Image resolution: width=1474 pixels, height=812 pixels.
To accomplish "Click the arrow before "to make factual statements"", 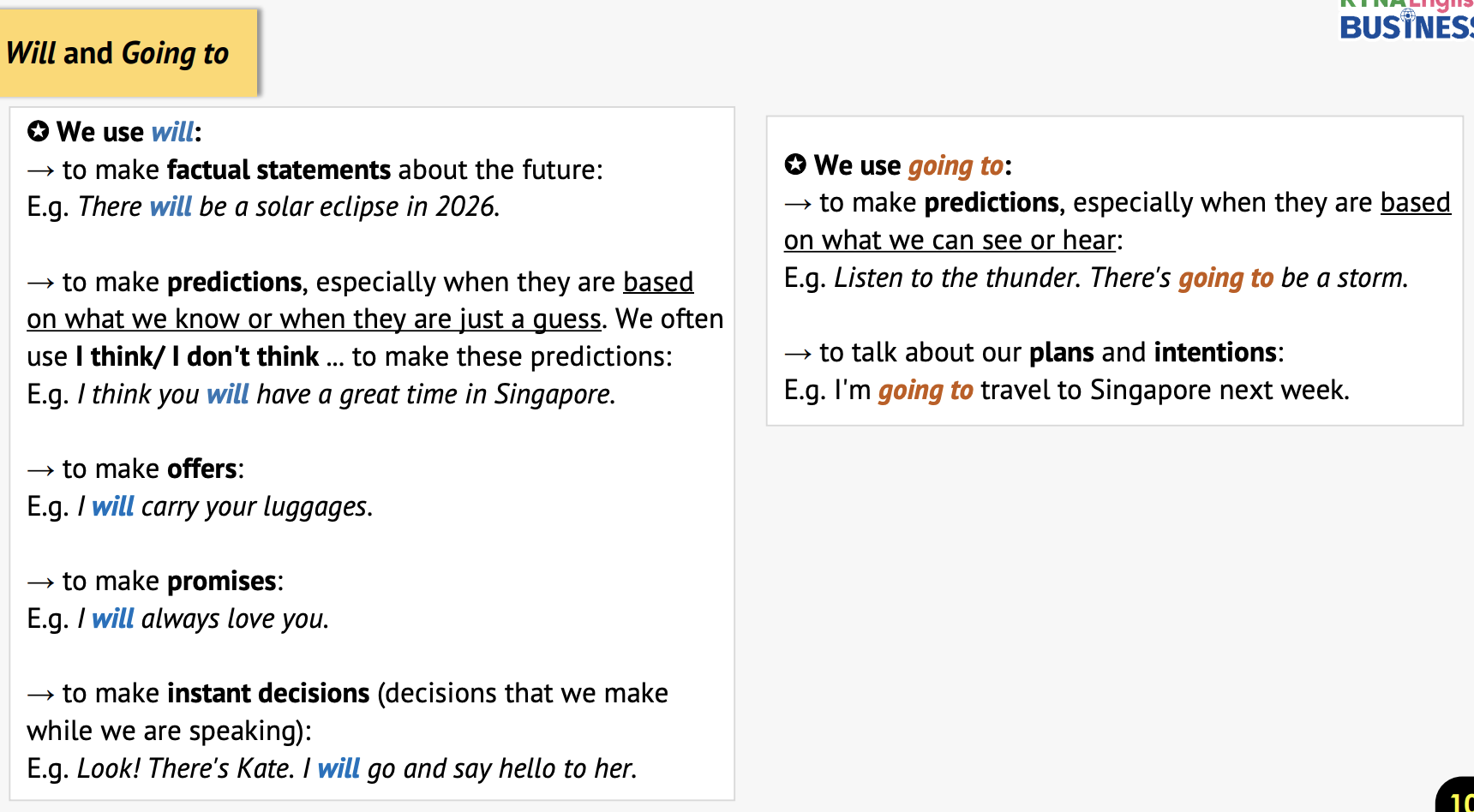I will [40, 170].
